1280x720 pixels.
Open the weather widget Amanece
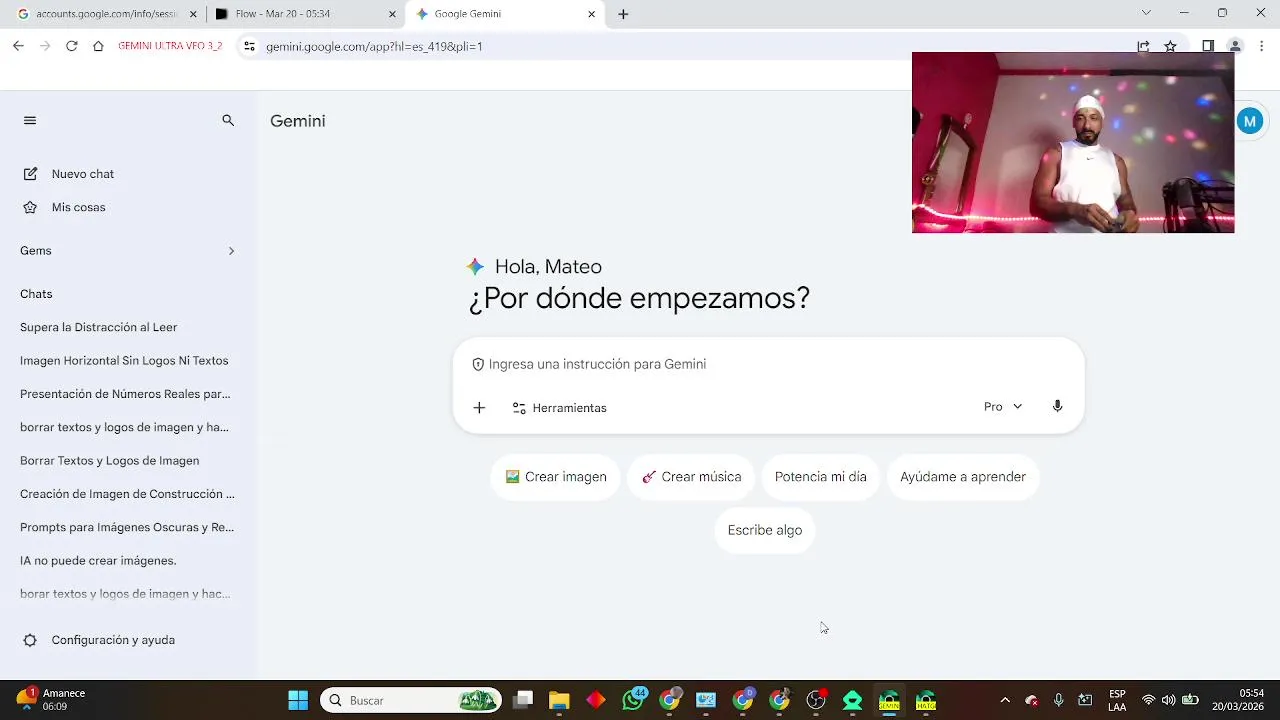(x=52, y=699)
